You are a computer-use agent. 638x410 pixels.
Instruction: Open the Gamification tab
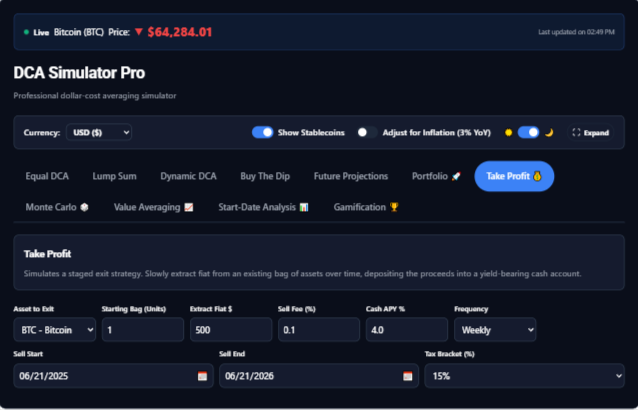pyautogui.click(x=366, y=207)
